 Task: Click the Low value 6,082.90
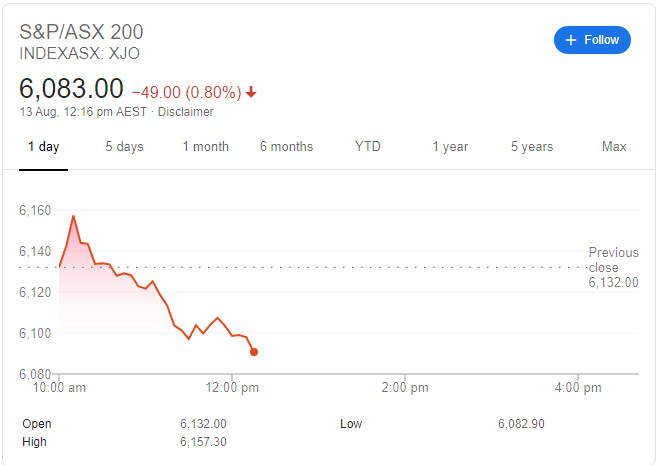(521, 424)
